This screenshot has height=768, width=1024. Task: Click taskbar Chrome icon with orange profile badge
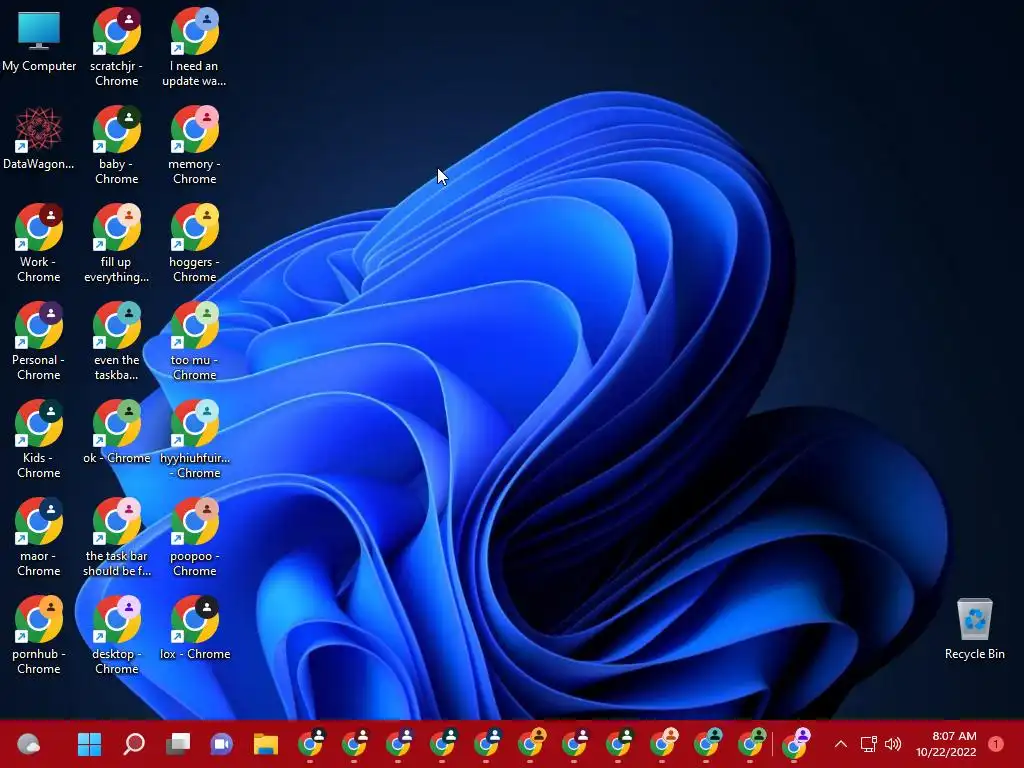pyautogui.click(x=531, y=744)
